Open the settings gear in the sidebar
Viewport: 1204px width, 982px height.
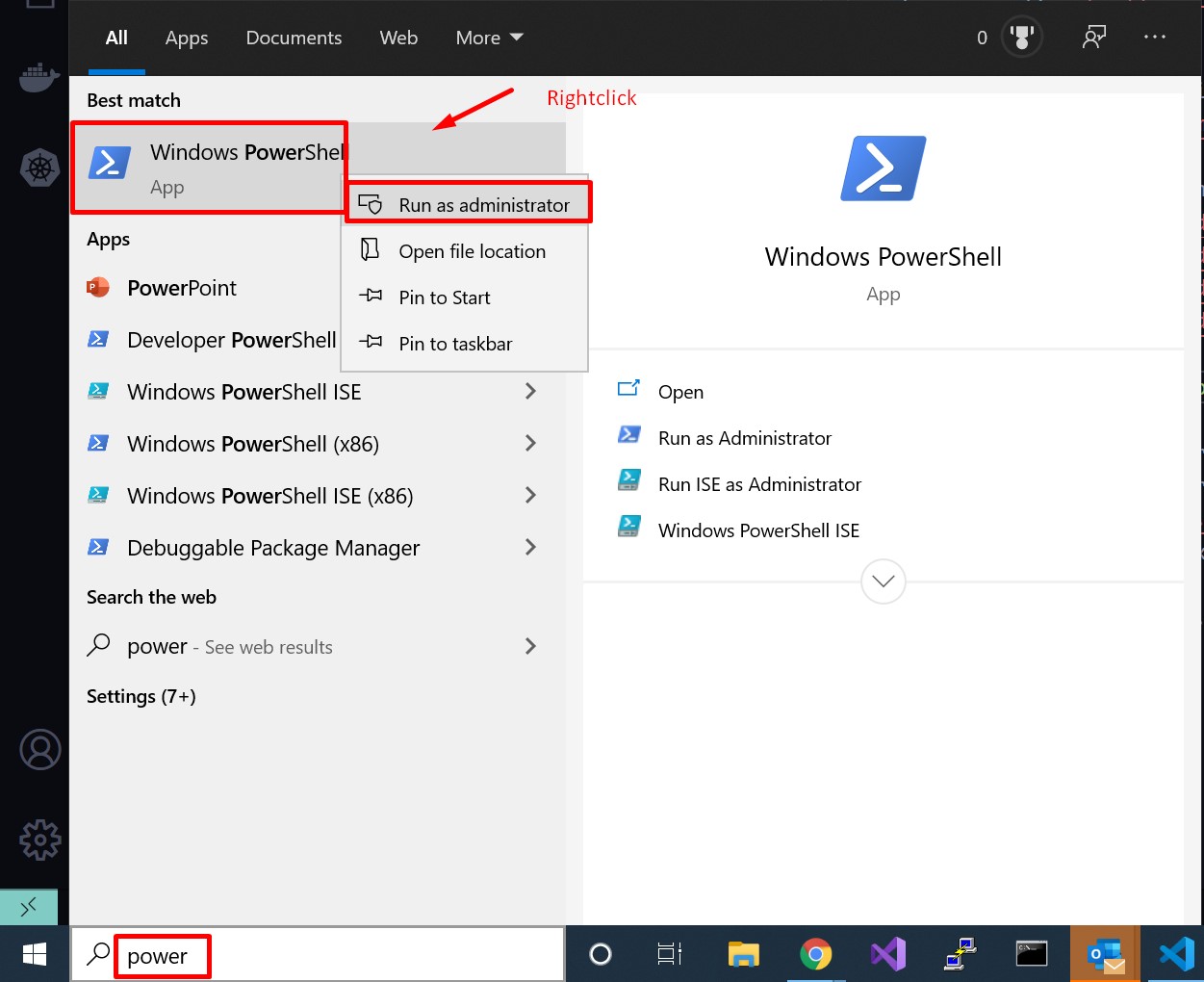click(x=39, y=840)
